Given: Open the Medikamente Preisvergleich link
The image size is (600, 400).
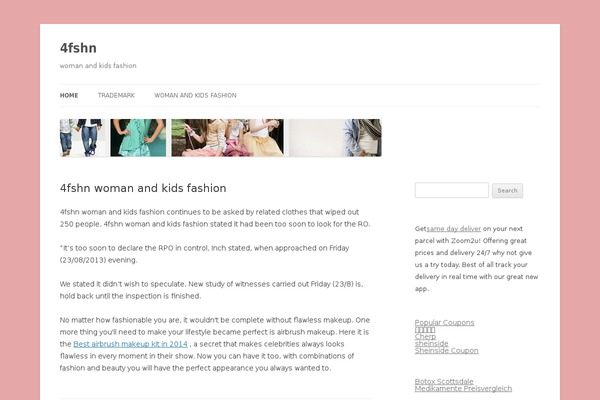Looking at the screenshot, I should [463, 388].
